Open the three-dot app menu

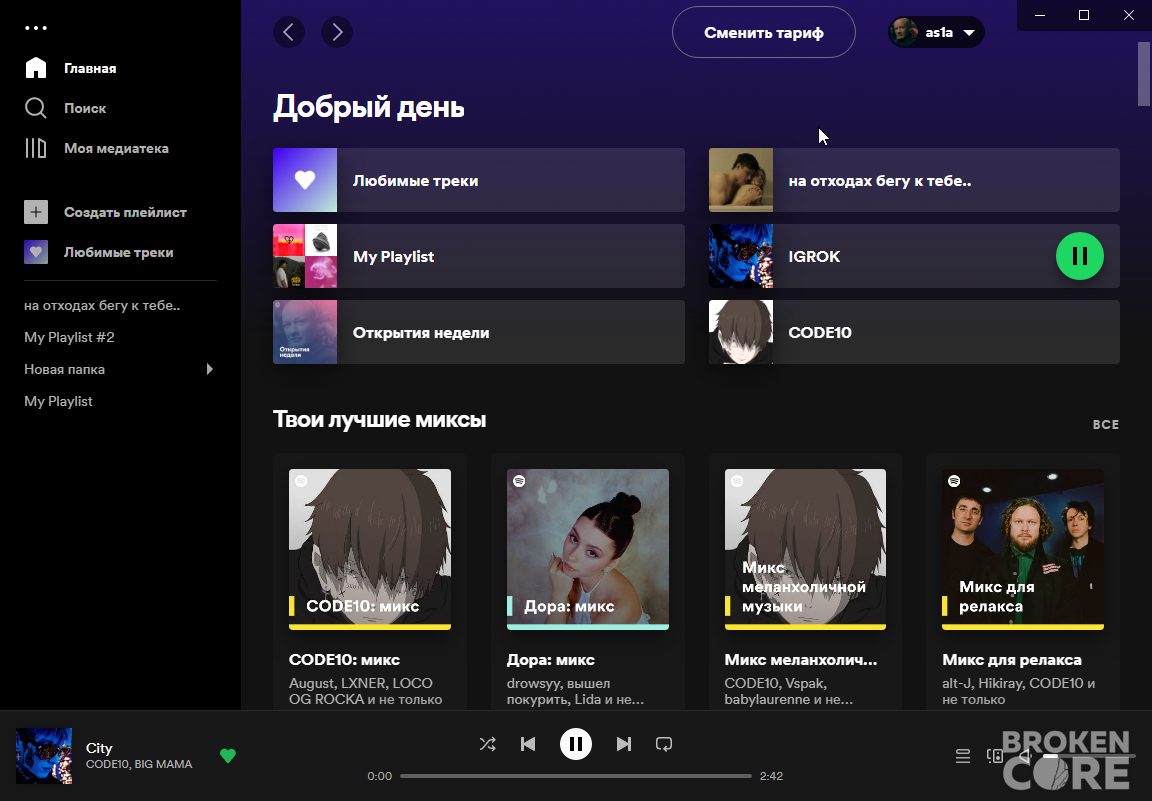[x=35, y=28]
